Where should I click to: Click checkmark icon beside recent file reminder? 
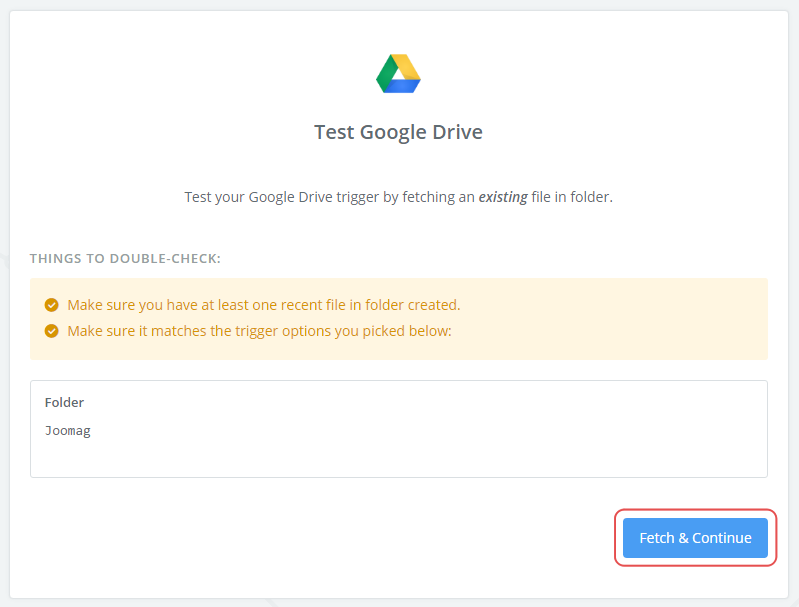pyautogui.click(x=52, y=305)
